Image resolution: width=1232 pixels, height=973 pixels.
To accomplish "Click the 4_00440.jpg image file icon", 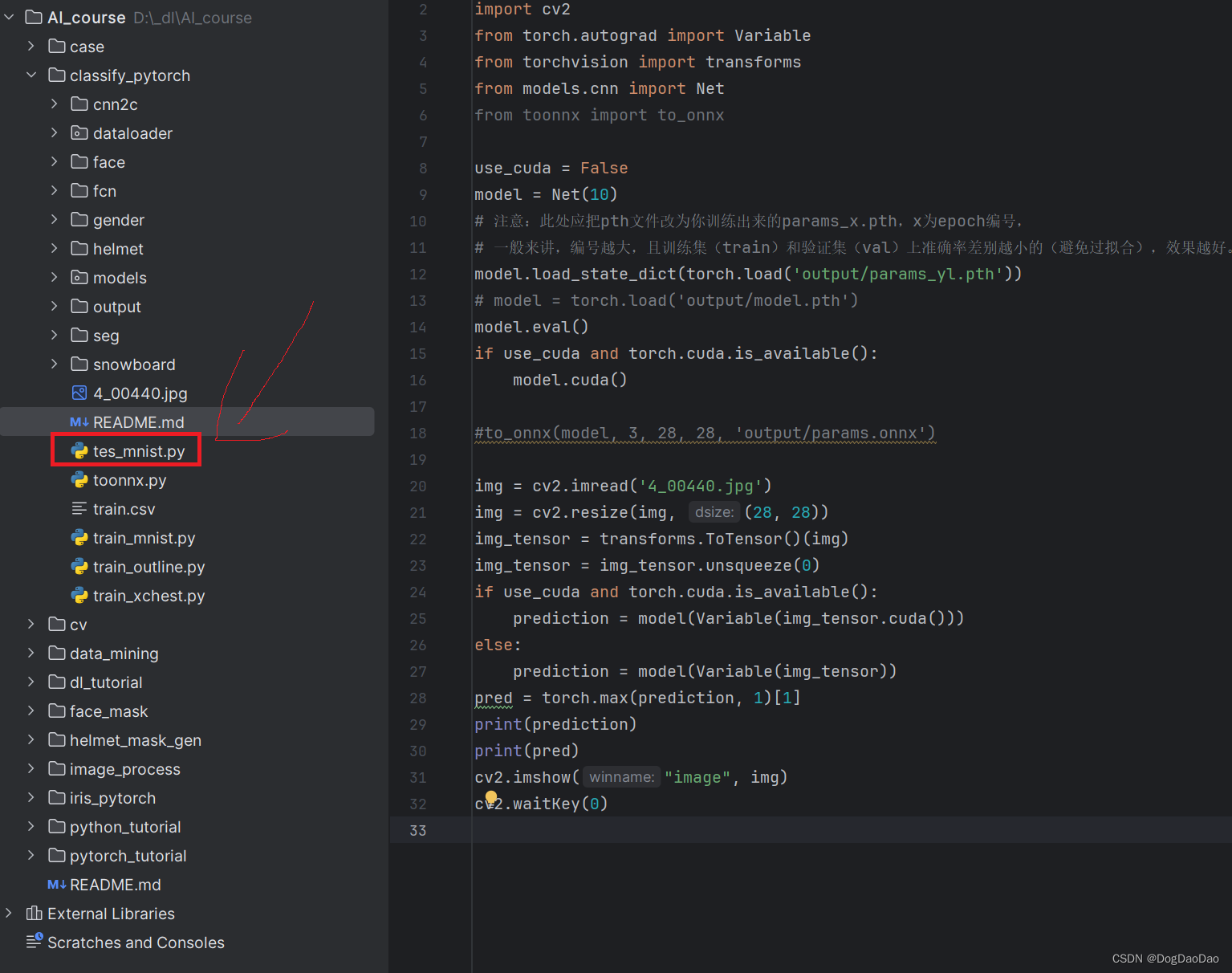I will [79, 393].
